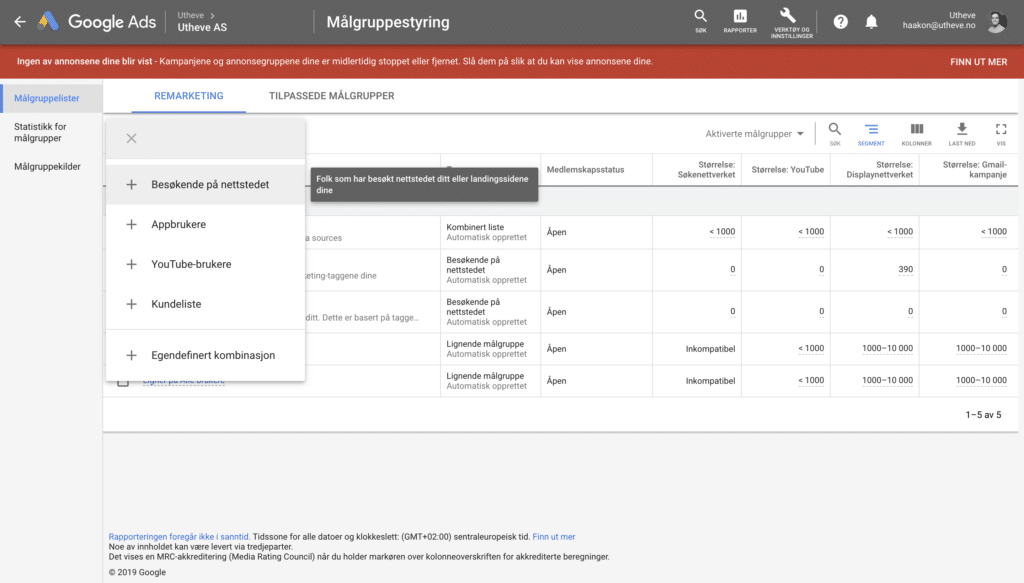Image resolution: width=1024 pixels, height=583 pixels.
Task: Tick the checkbox for the last table row
Action: pyautogui.click(x=123, y=381)
